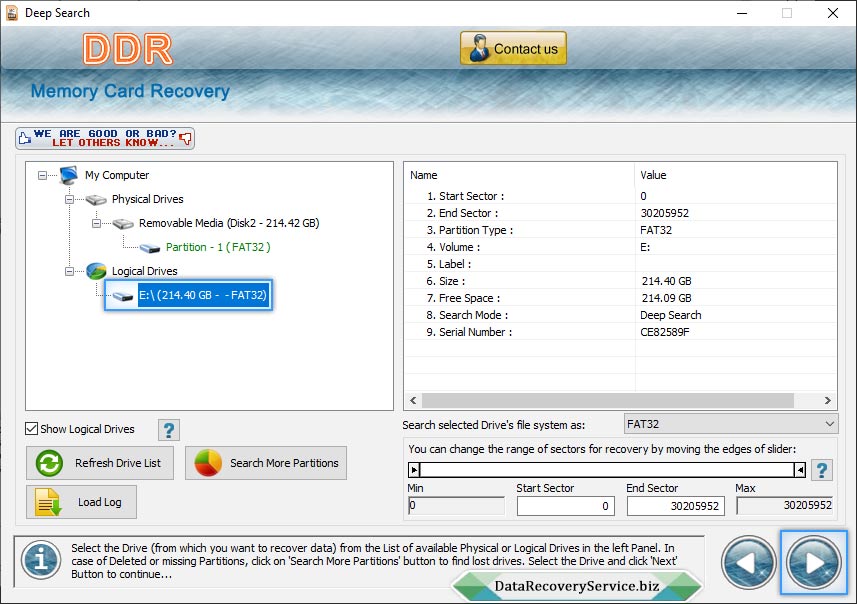The width and height of the screenshot is (857, 604).
Task: Click the Deep Search title bar app icon
Action: 12,13
